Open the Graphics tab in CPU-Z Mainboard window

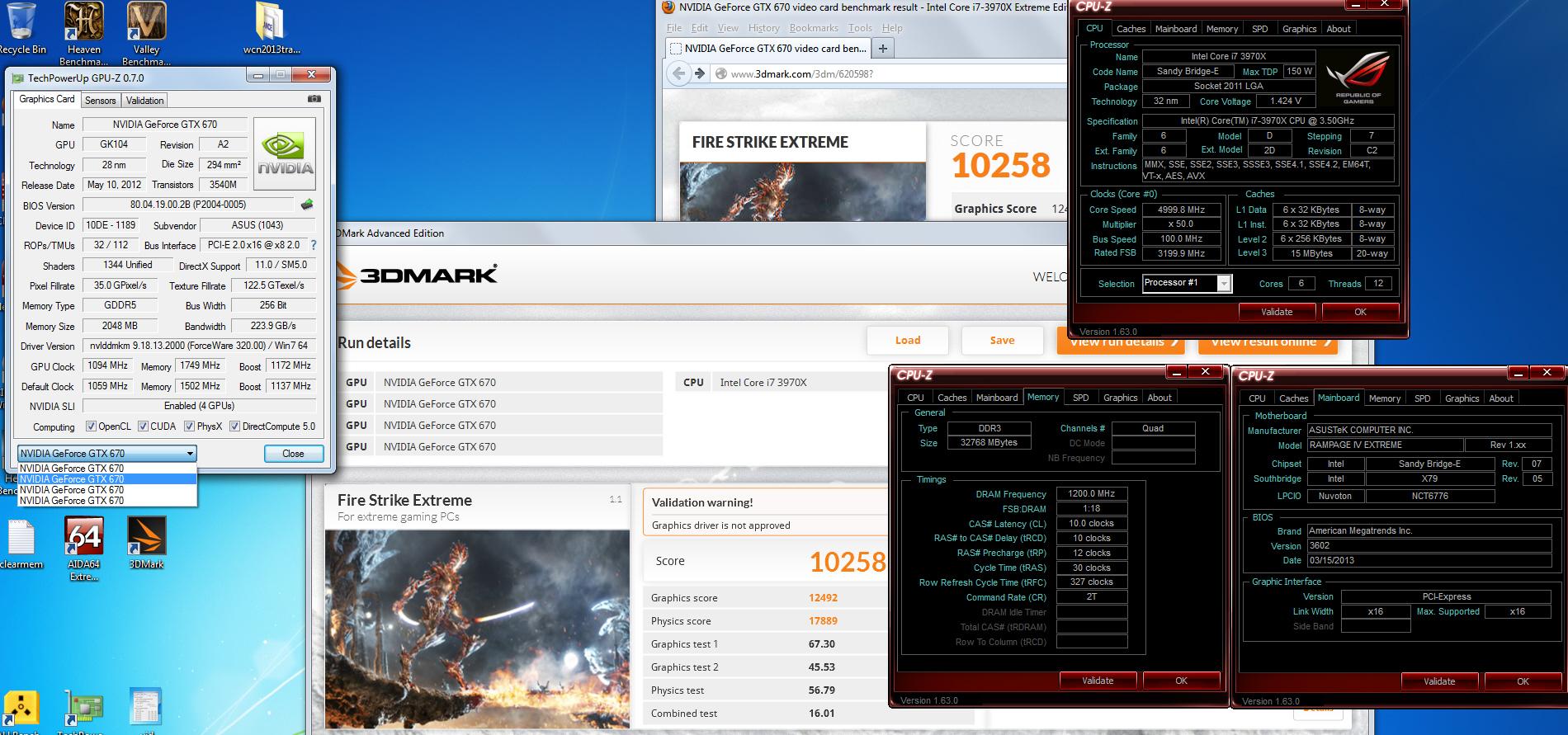pos(1462,398)
